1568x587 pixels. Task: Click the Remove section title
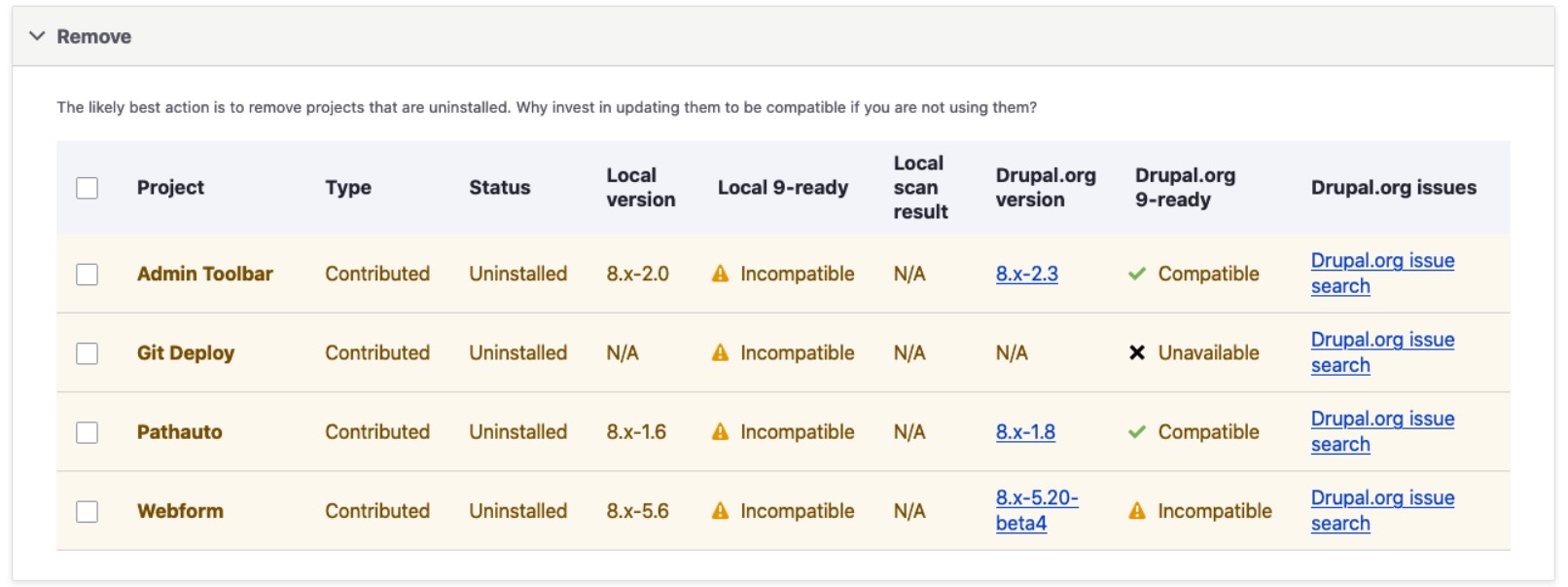click(x=93, y=36)
